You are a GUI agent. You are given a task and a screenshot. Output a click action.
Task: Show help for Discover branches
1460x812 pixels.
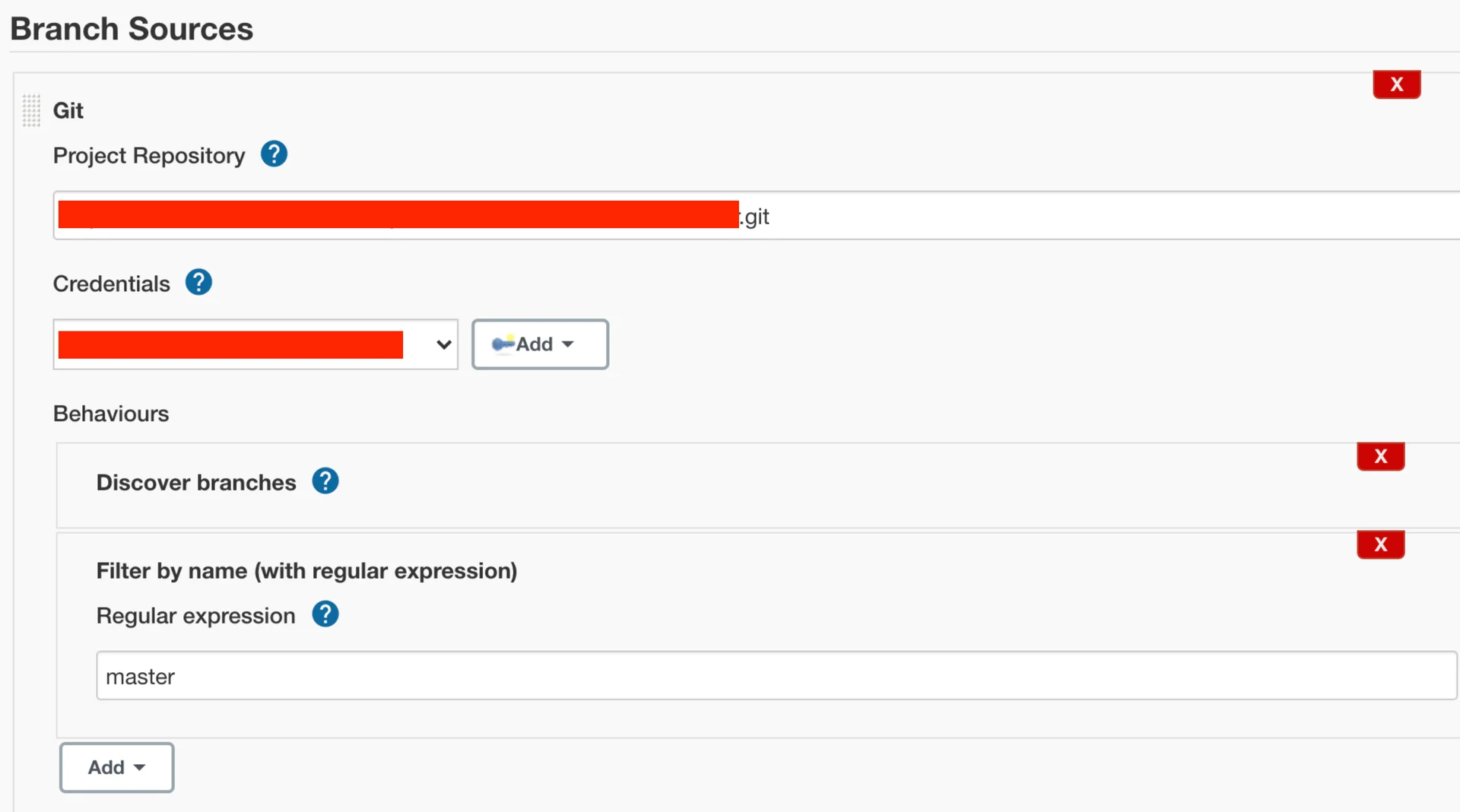coord(325,481)
